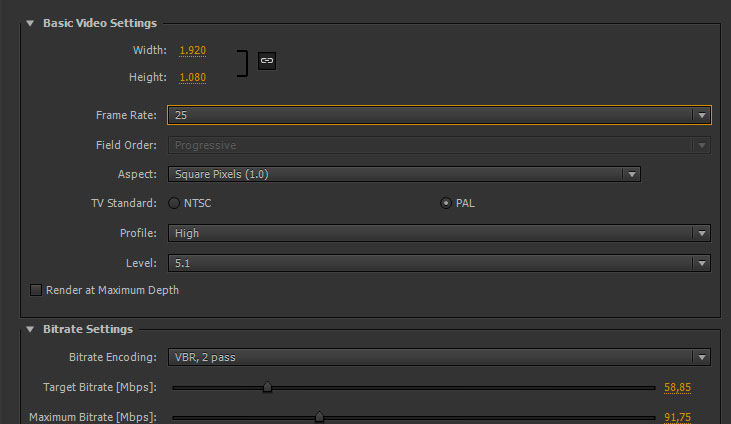731x424 pixels.
Task: Click the Maximum Bitrate slider handle
Action: (x=319, y=417)
